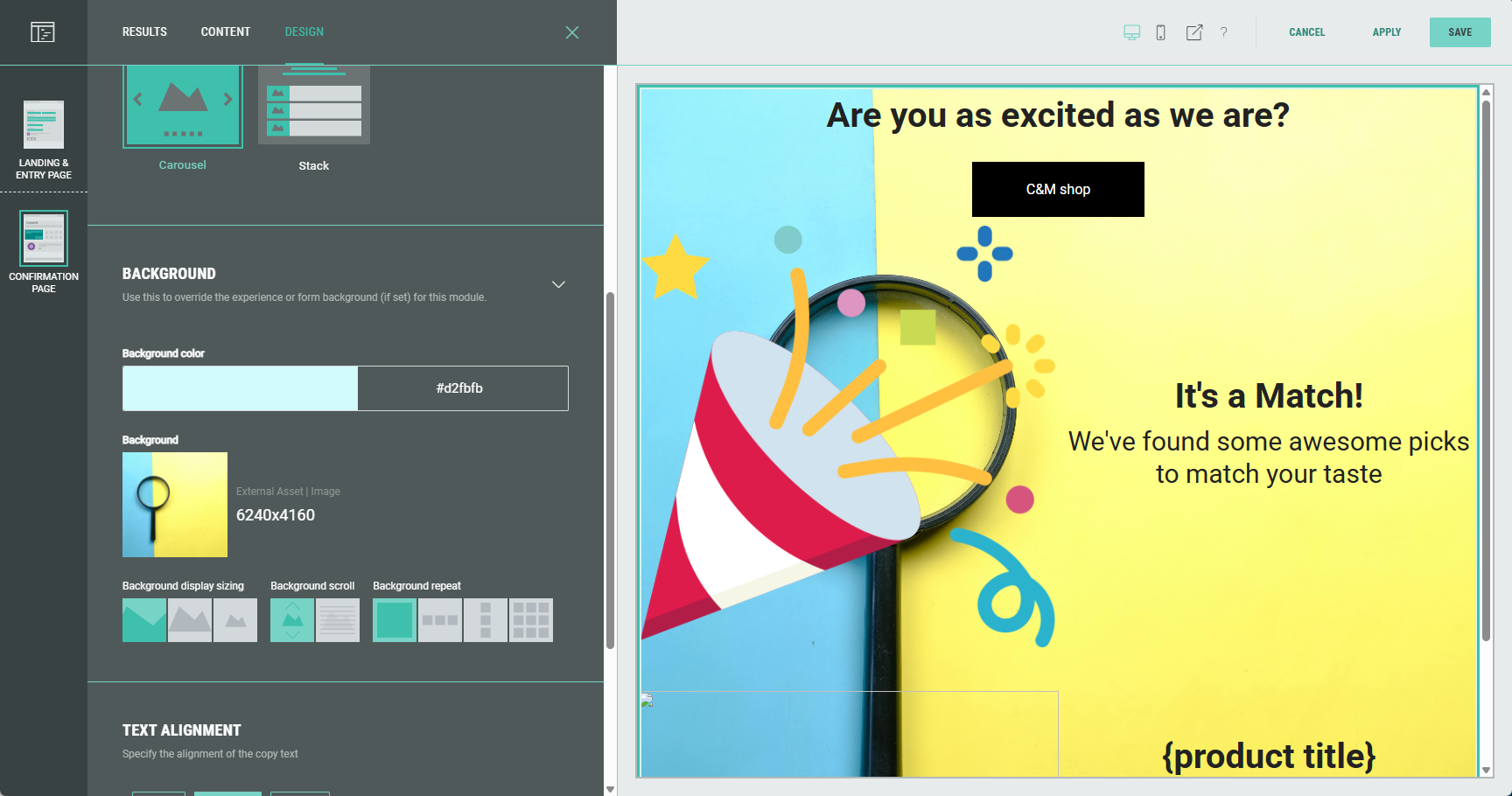Click the Apply button
The image size is (1512, 796).
(x=1386, y=32)
